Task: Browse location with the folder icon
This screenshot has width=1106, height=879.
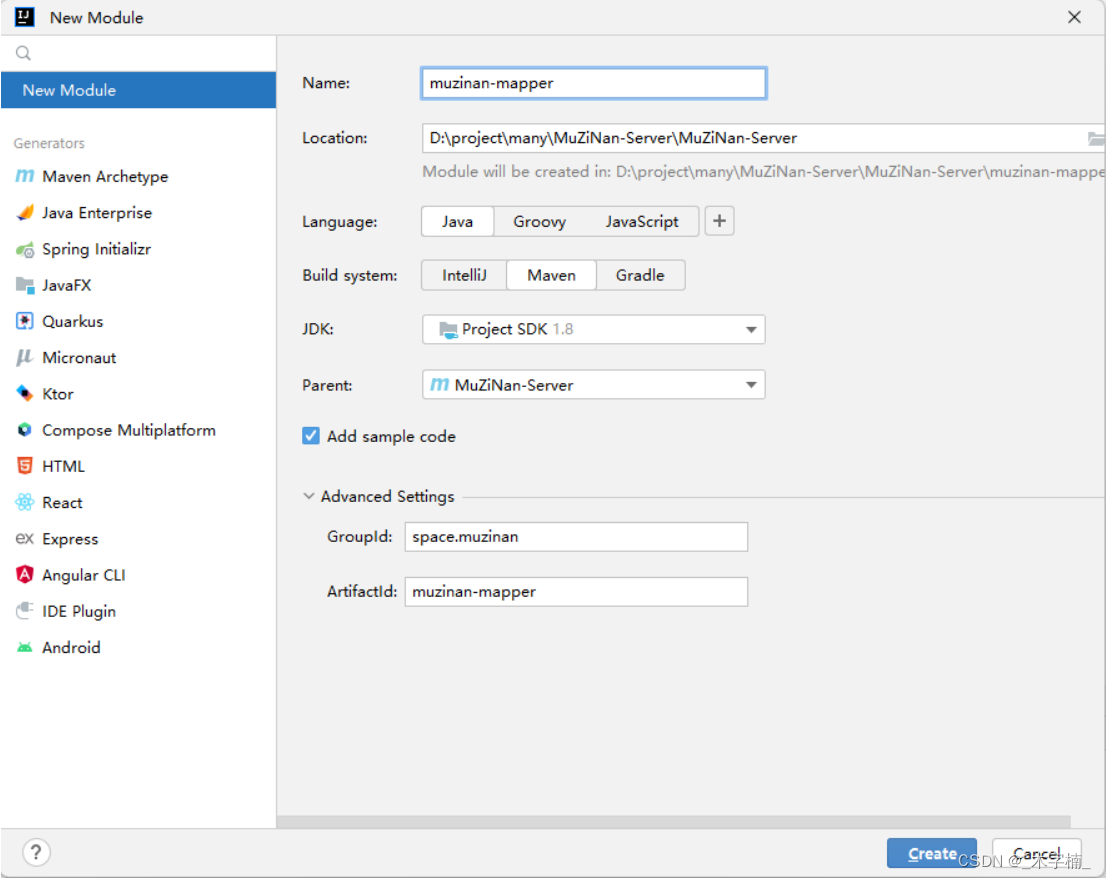Action: pos(1095,138)
